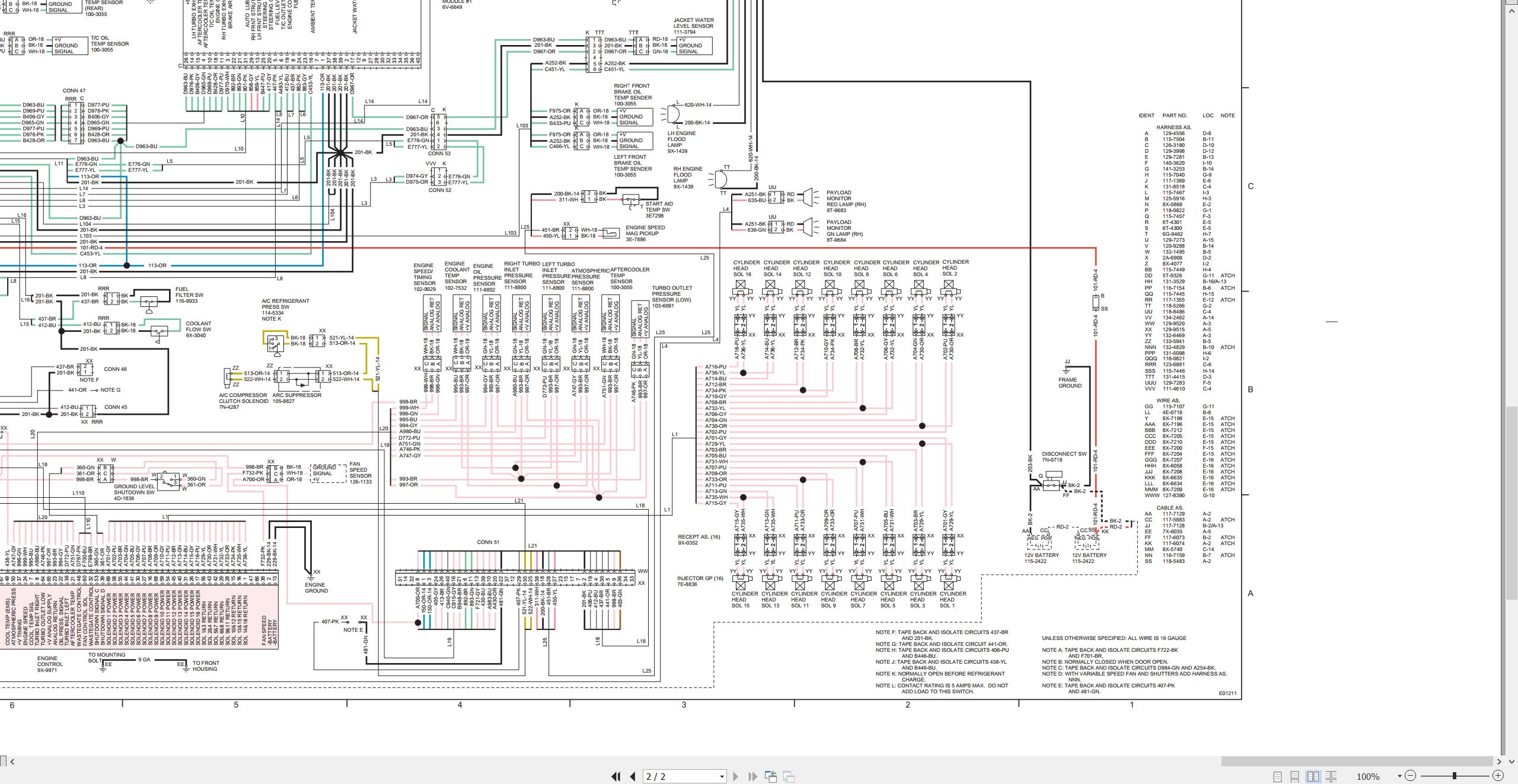This screenshot has height=784, width=1518.
Task: Return to the previous view
Action: point(771,776)
